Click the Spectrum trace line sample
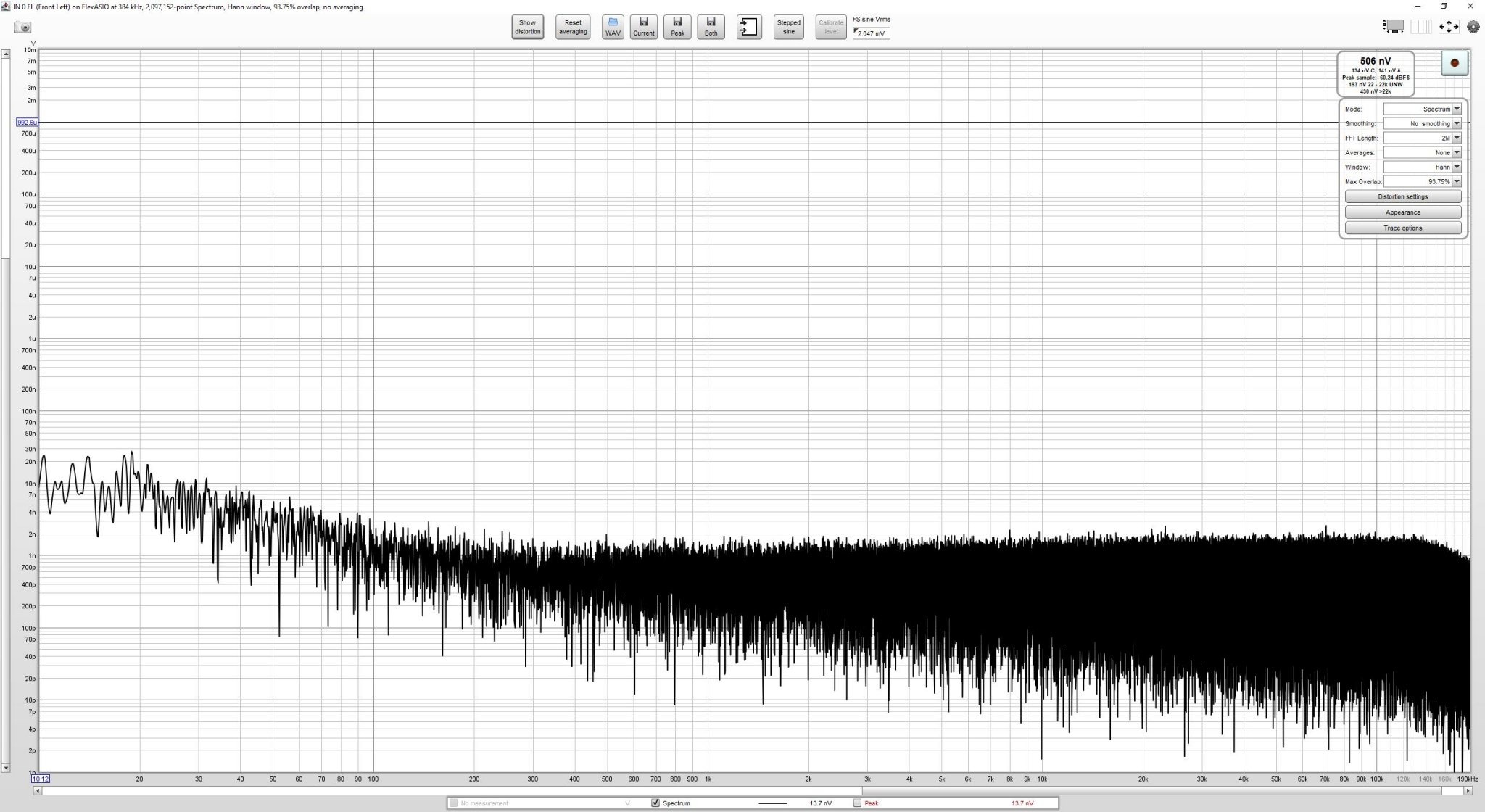 click(772, 803)
